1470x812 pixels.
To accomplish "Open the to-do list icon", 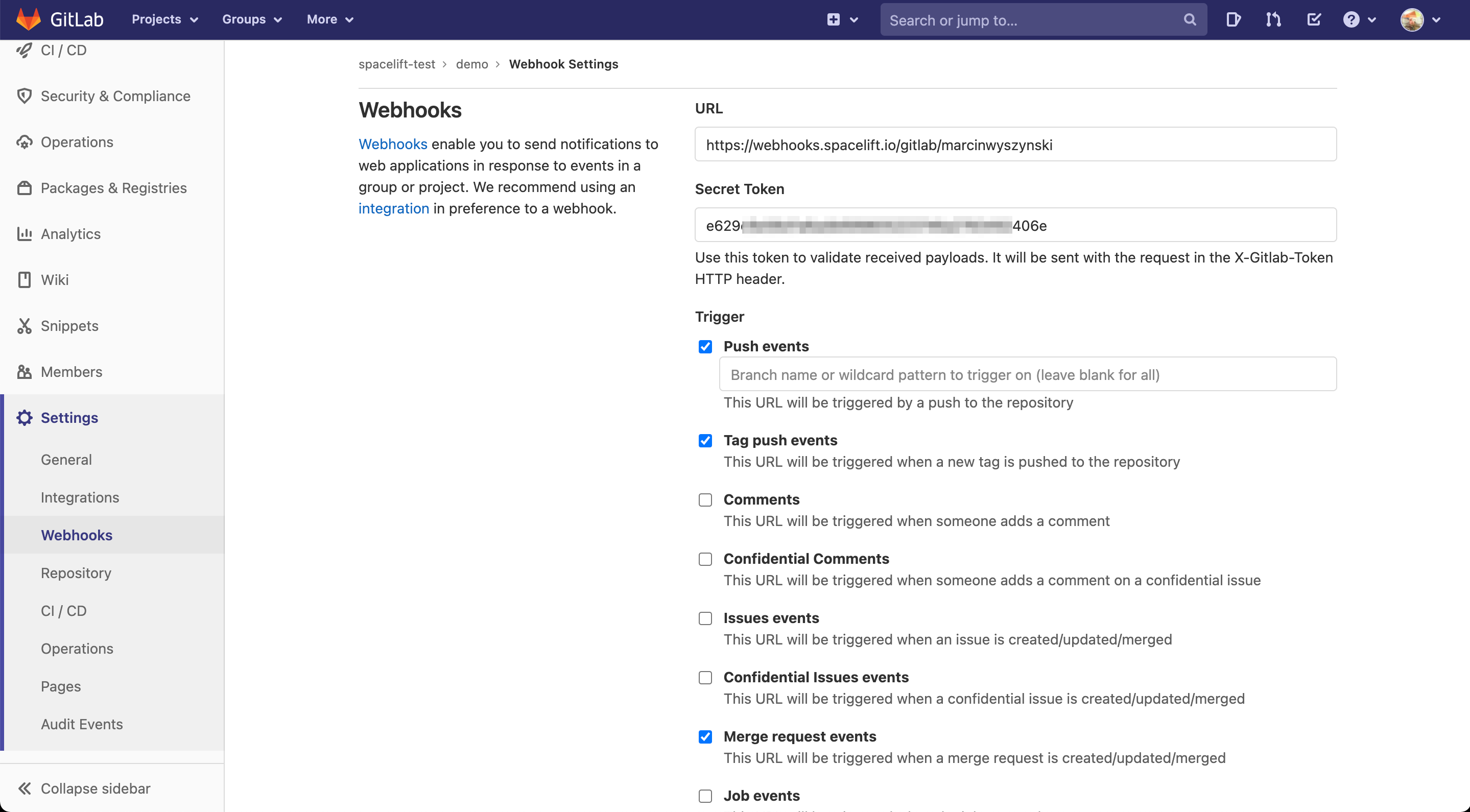I will pyautogui.click(x=1313, y=19).
